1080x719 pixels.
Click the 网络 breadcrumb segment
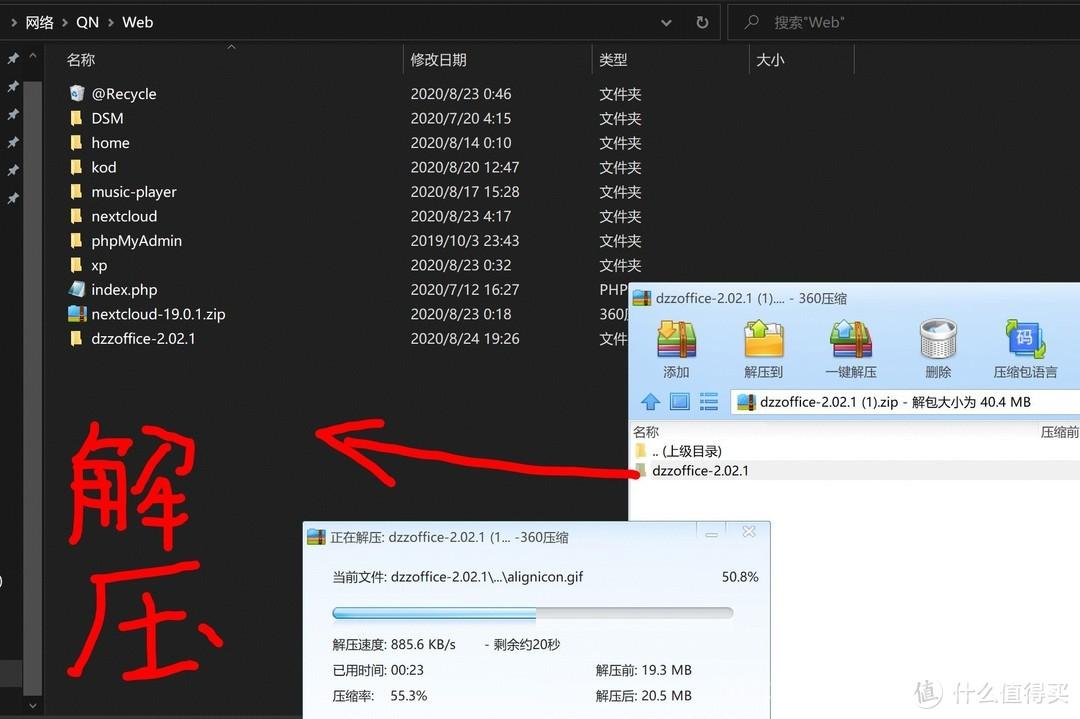click(39, 22)
